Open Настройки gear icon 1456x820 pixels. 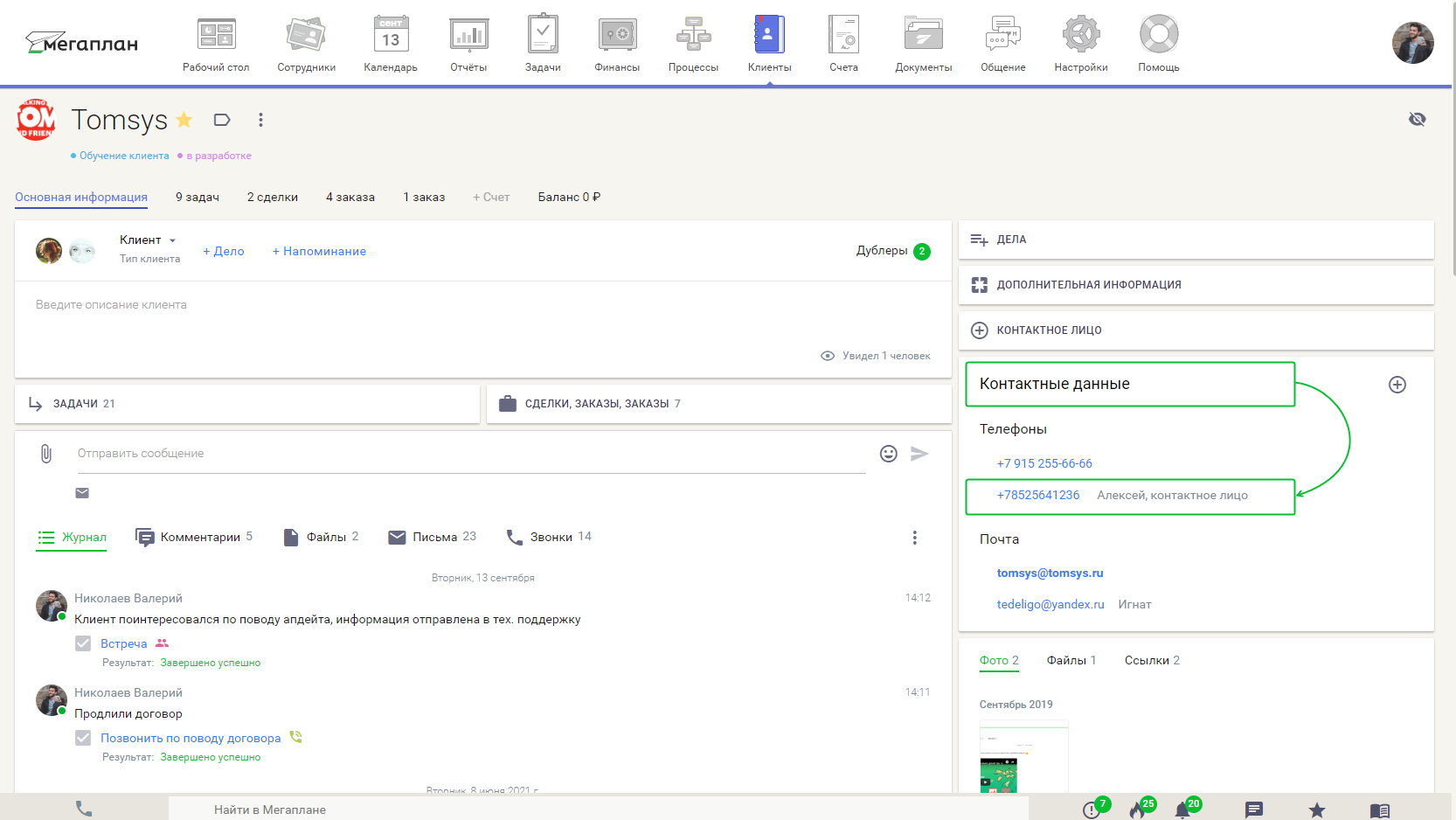click(x=1081, y=35)
